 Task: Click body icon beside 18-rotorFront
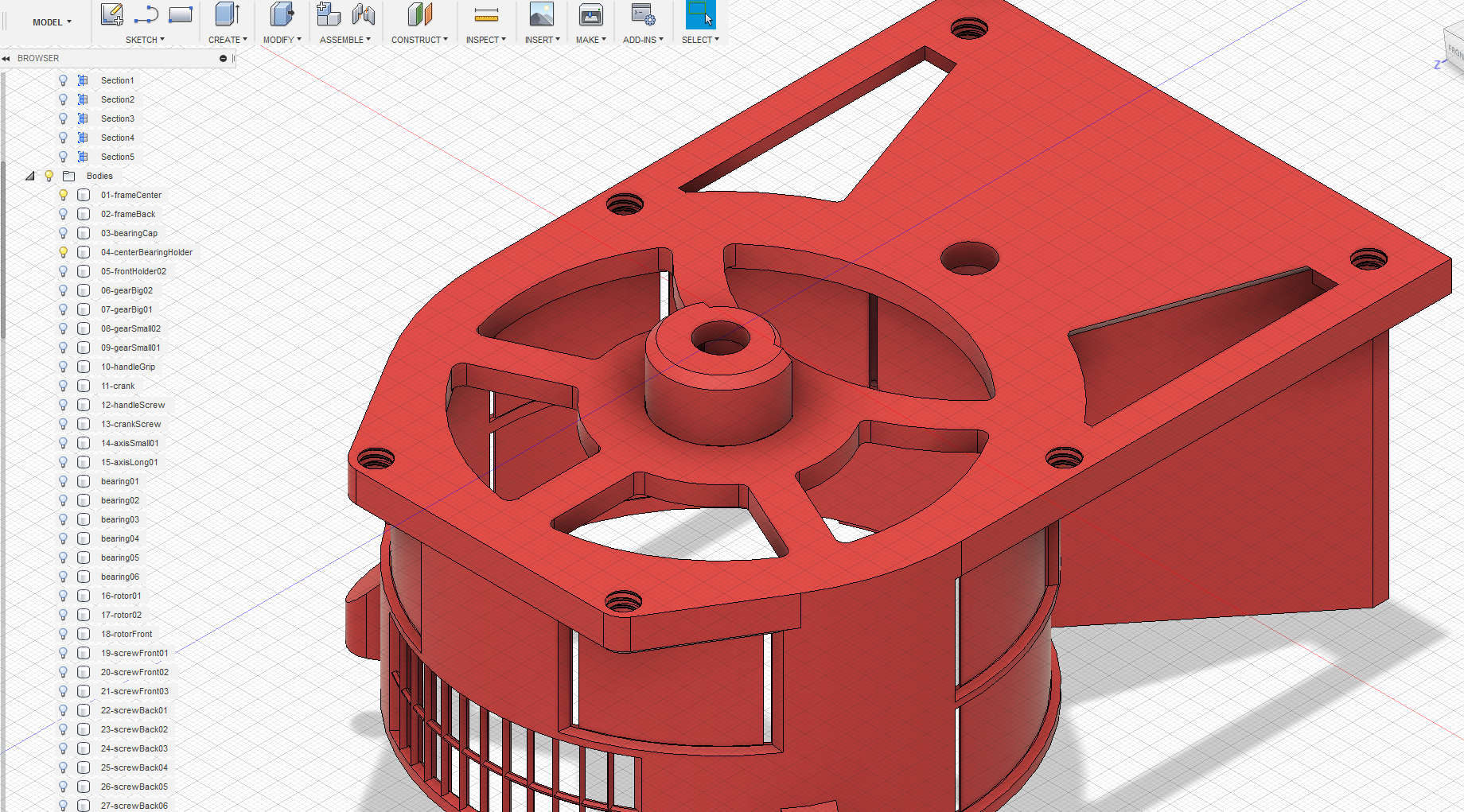[x=84, y=634]
